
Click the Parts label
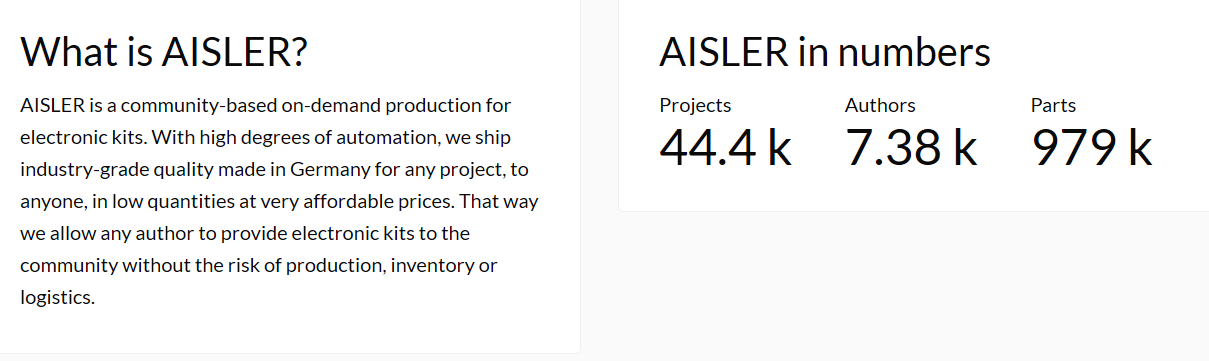pyautogui.click(x=1053, y=105)
